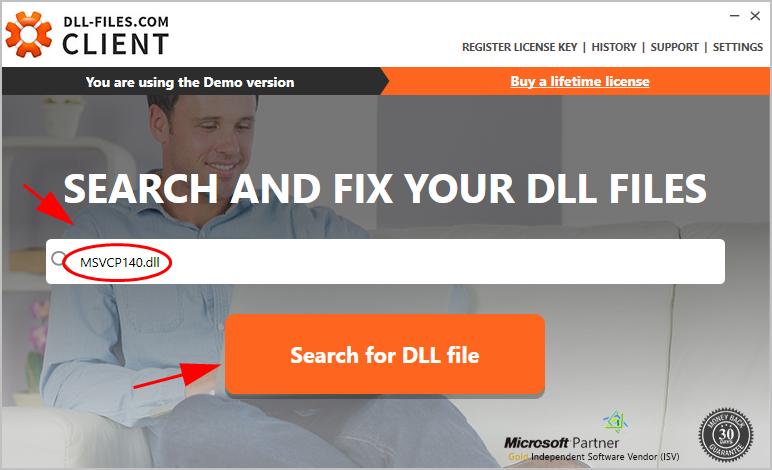The image size is (772, 470).
Task: Open the Settings menu item
Action: [738, 47]
